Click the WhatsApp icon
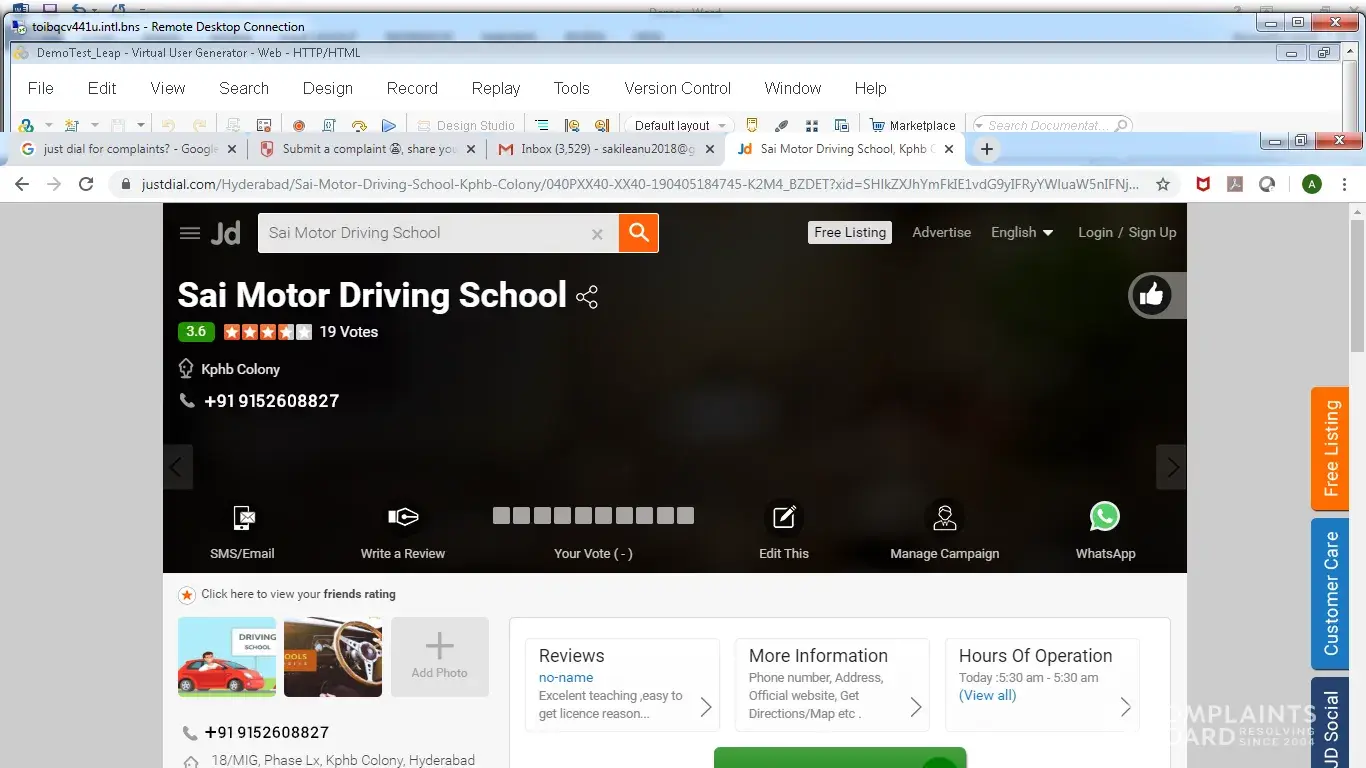The height and width of the screenshot is (768, 1366). [1104, 517]
